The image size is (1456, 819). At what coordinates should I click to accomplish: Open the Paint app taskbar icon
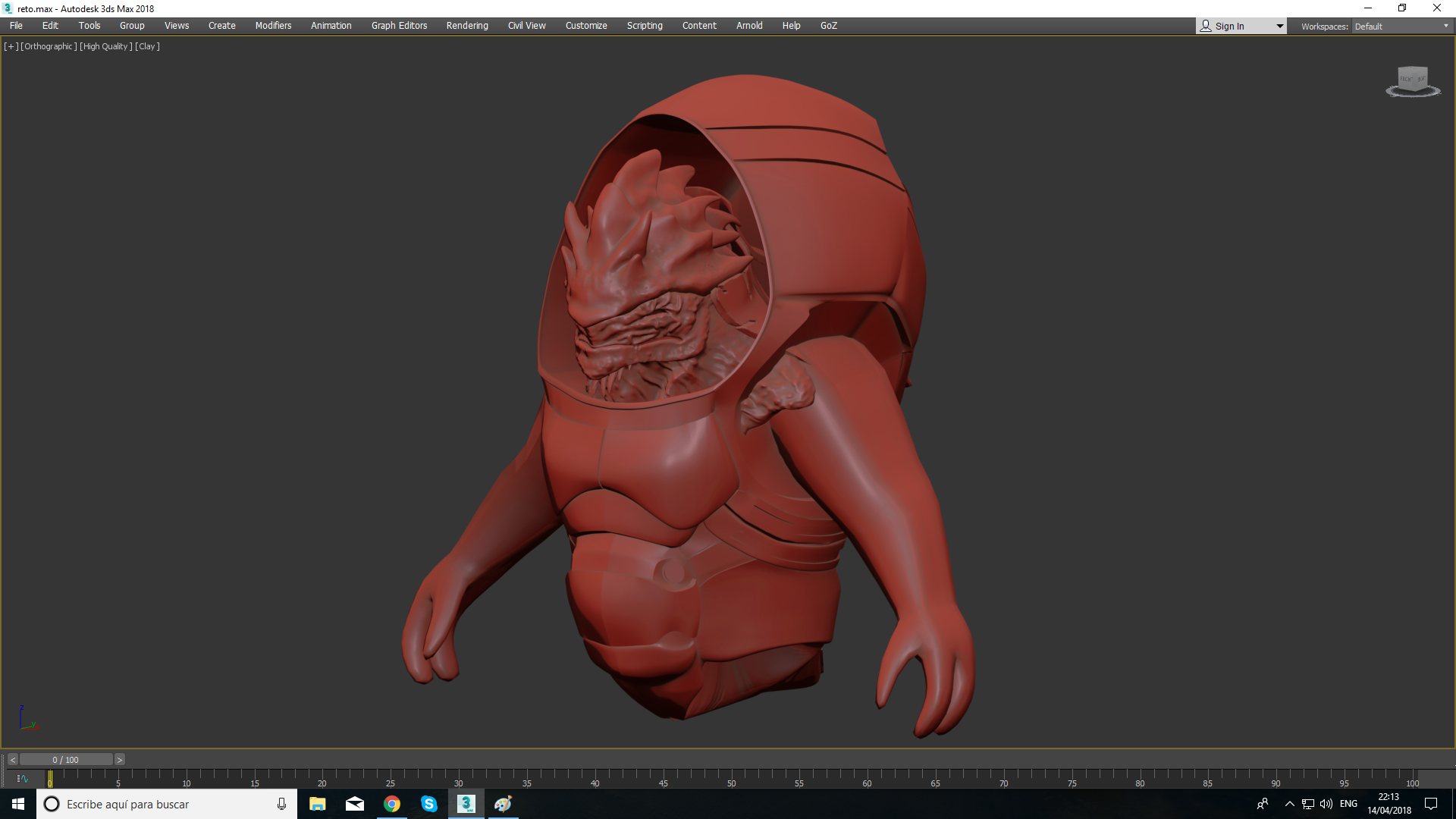point(504,804)
